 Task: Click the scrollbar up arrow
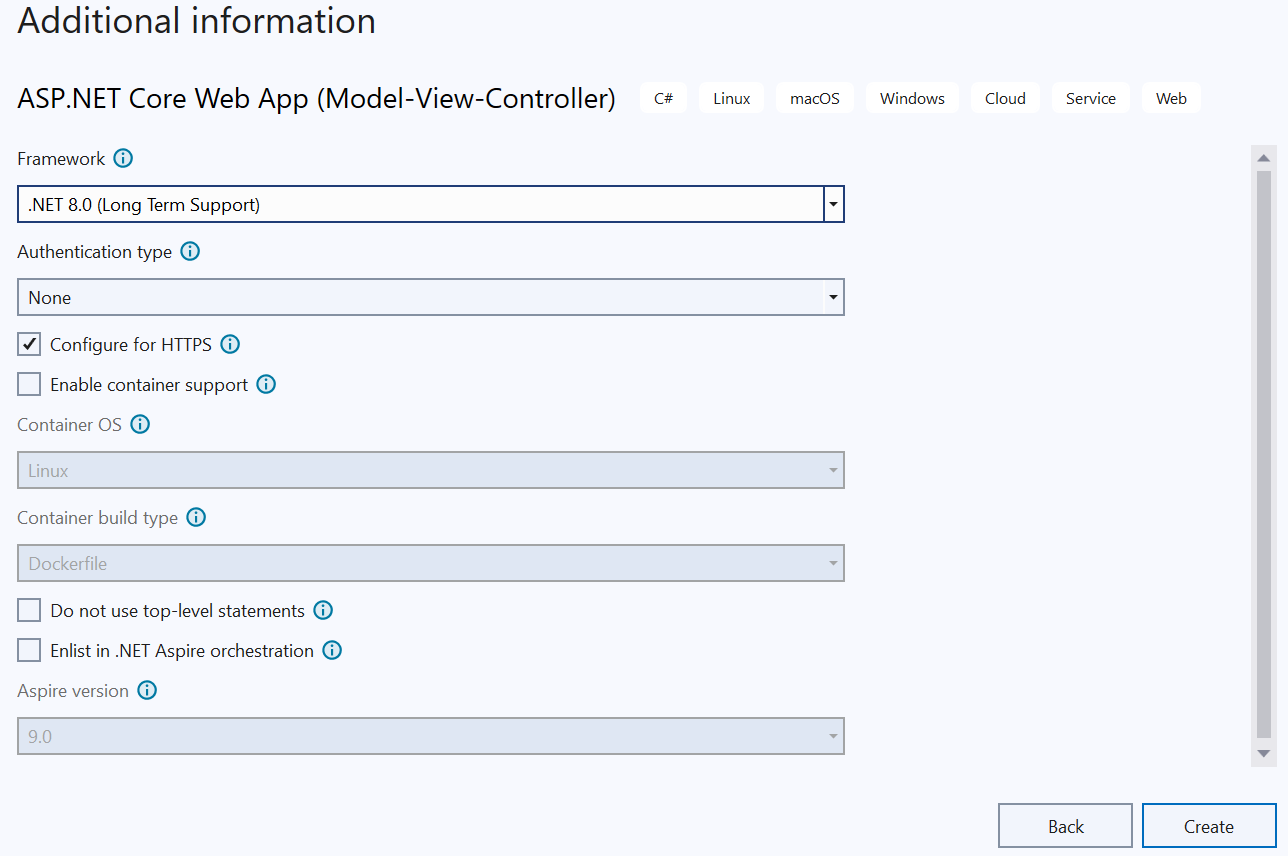(x=1263, y=158)
